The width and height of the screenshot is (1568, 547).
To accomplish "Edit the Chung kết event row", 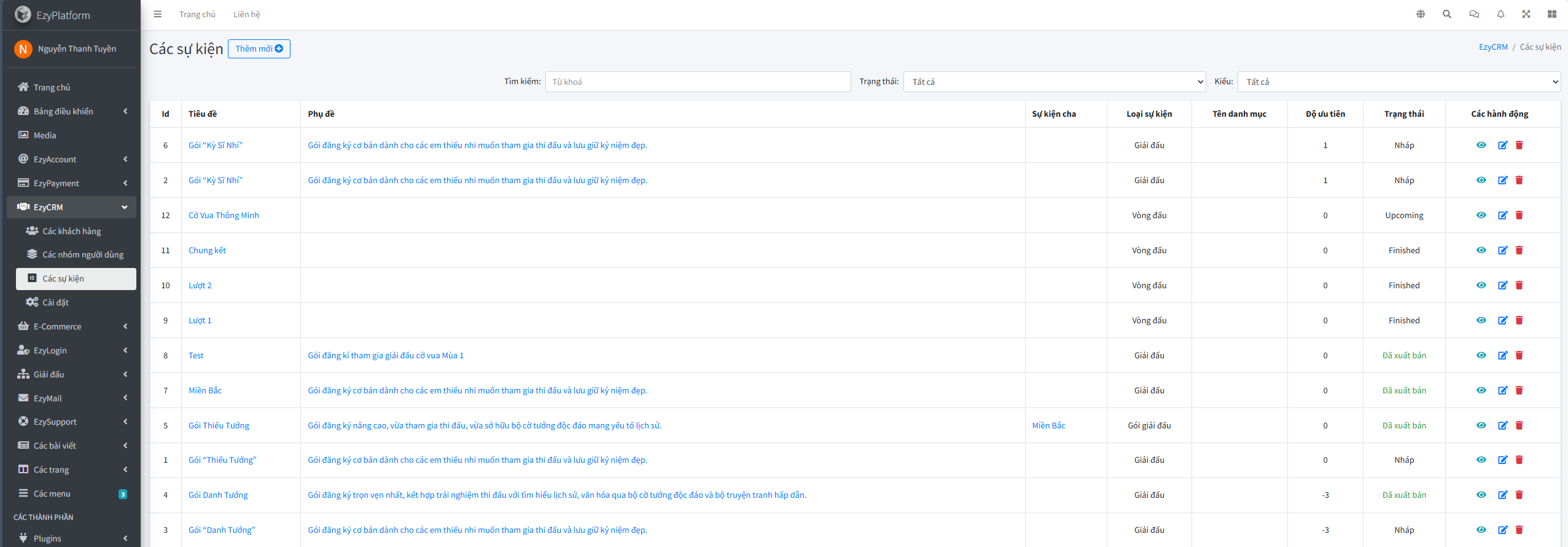I will (x=1502, y=250).
